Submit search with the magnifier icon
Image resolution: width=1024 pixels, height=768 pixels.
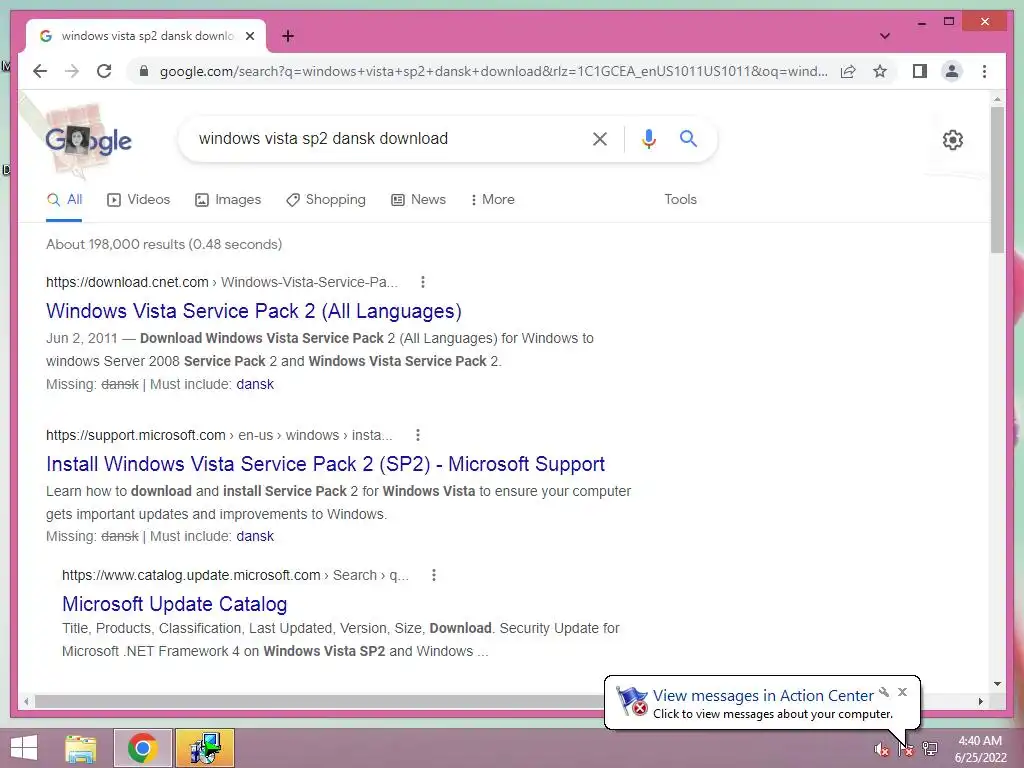coord(688,138)
